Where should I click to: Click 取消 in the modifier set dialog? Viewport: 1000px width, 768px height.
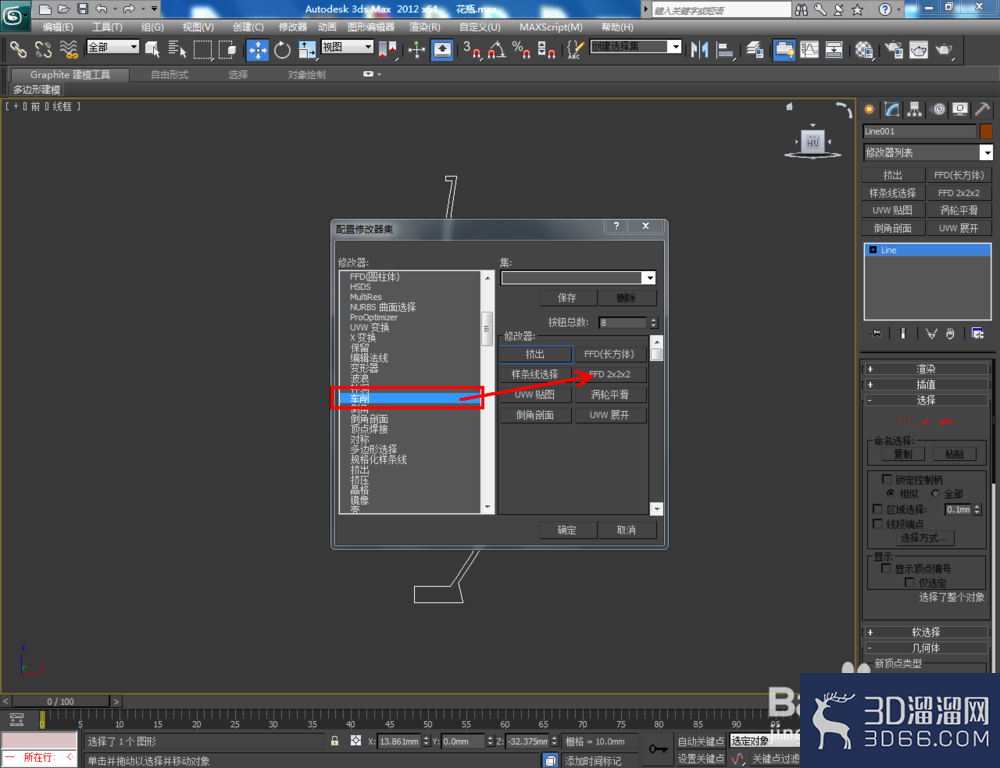click(x=626, y=529)
